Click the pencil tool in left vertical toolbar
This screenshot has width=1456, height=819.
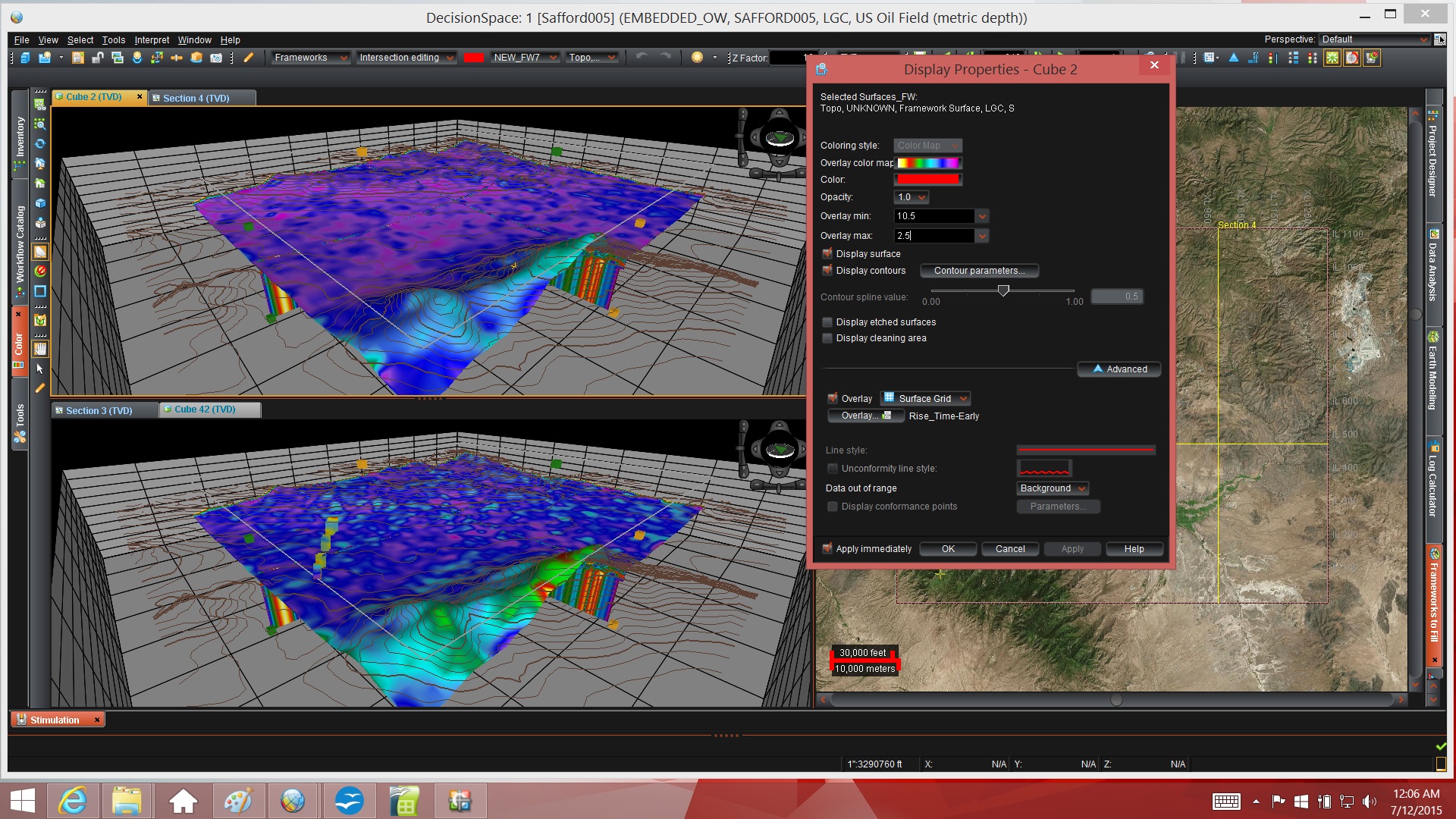(x=40, y=388)
